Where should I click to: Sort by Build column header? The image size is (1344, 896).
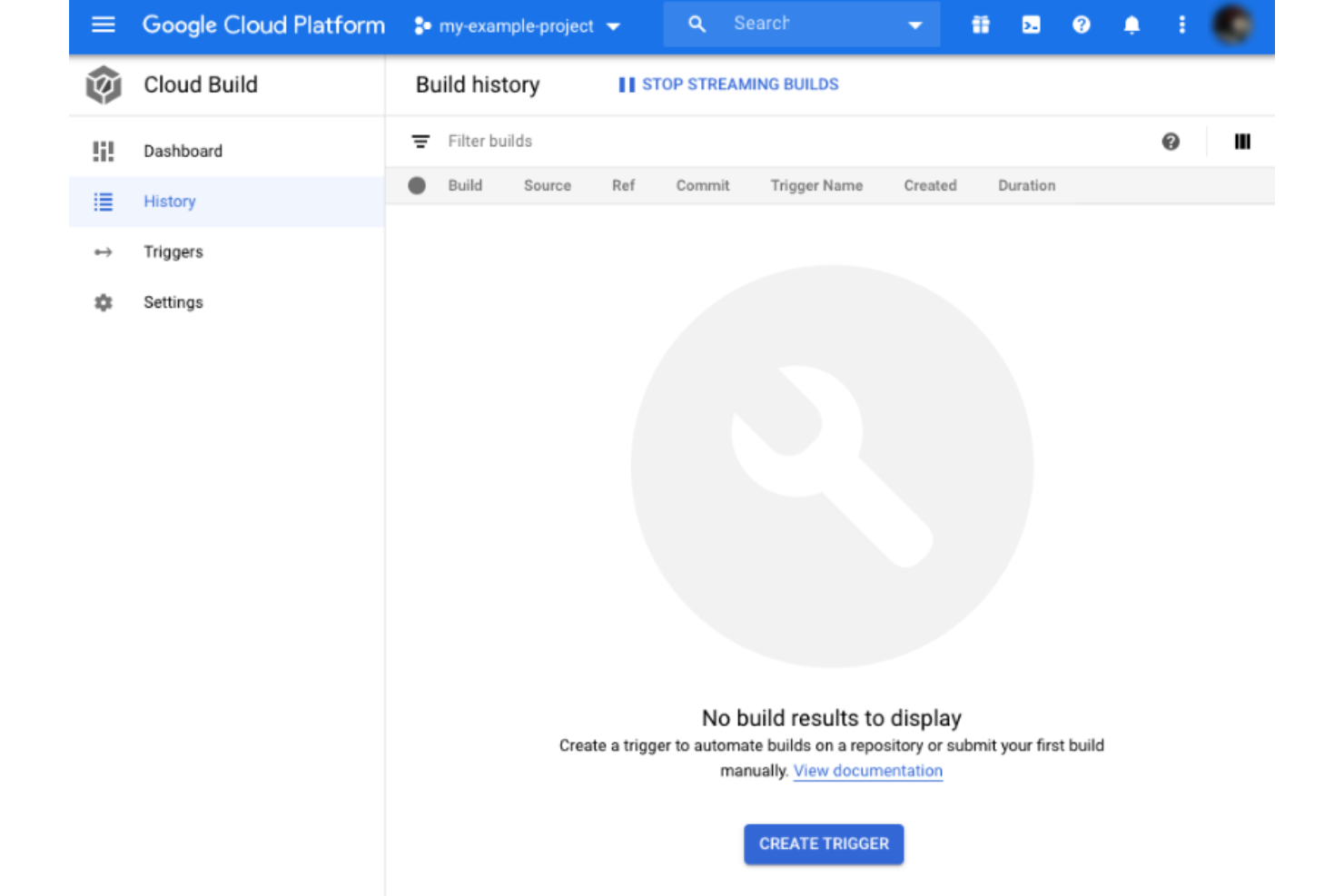tap(465, 185)
